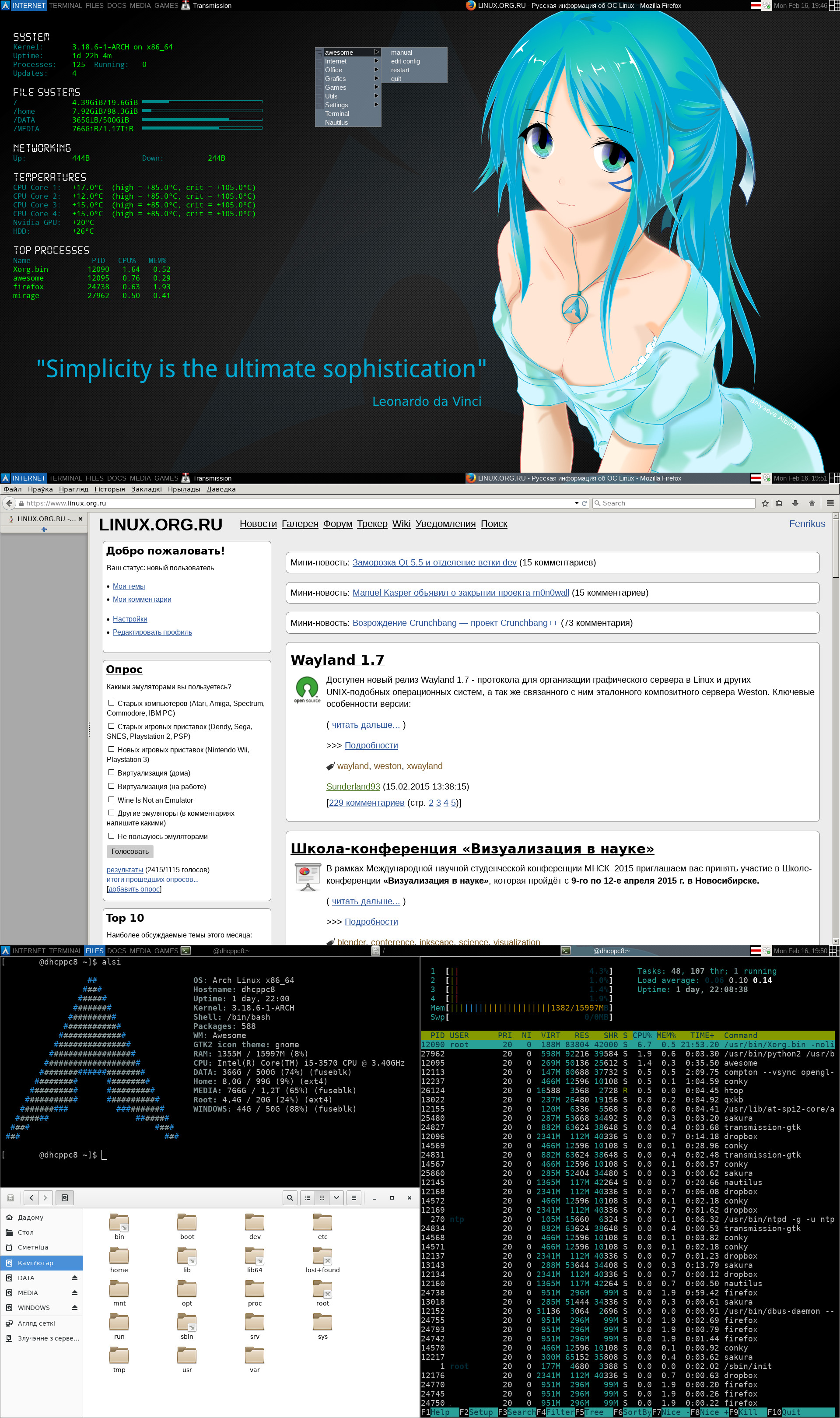Launch Terminal from awesome menu
The image size is (840, 1418).
coord(348,114)
